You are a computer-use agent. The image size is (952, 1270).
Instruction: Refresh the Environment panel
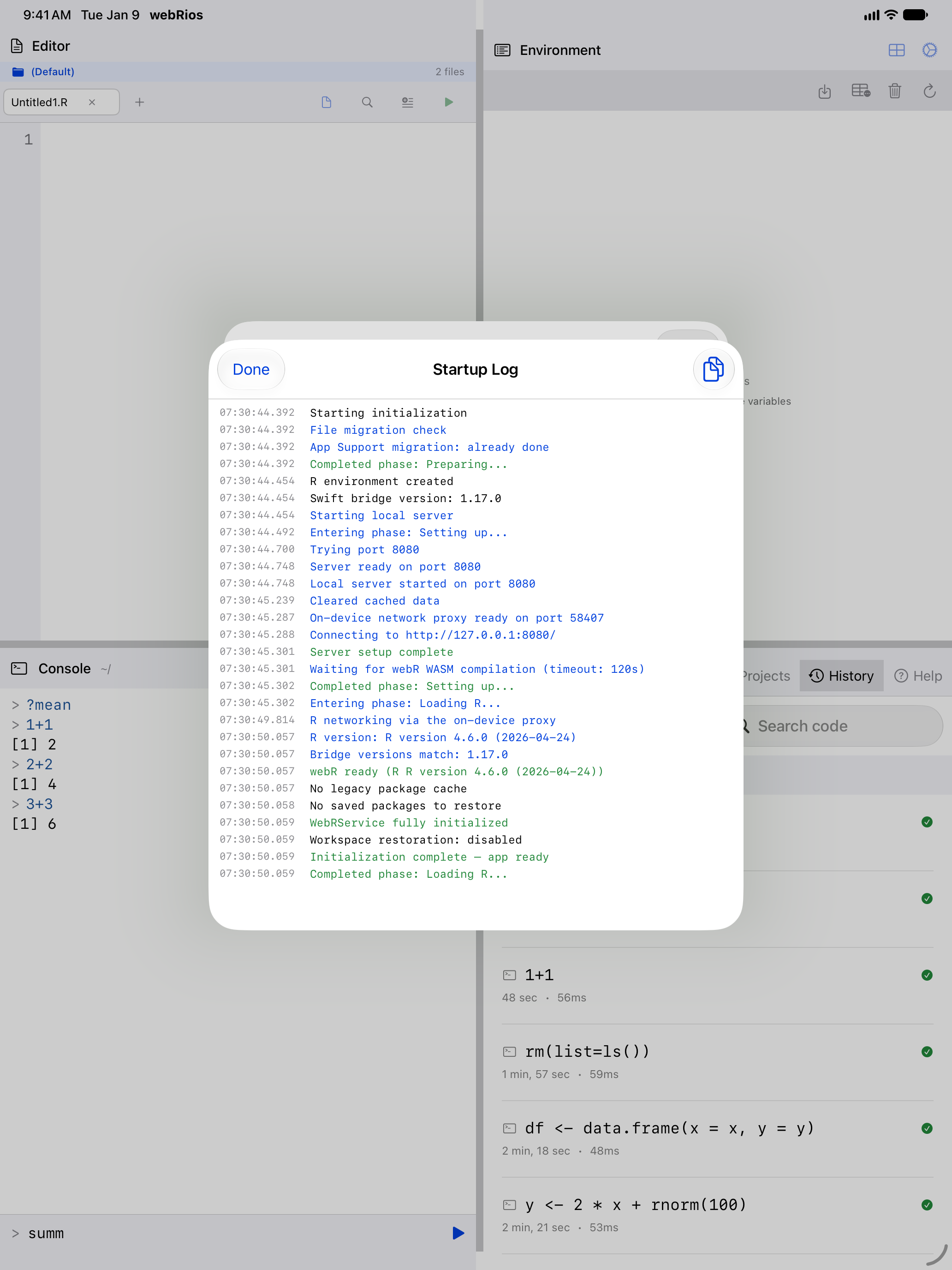pyautogui.click(x=929, y=91)
